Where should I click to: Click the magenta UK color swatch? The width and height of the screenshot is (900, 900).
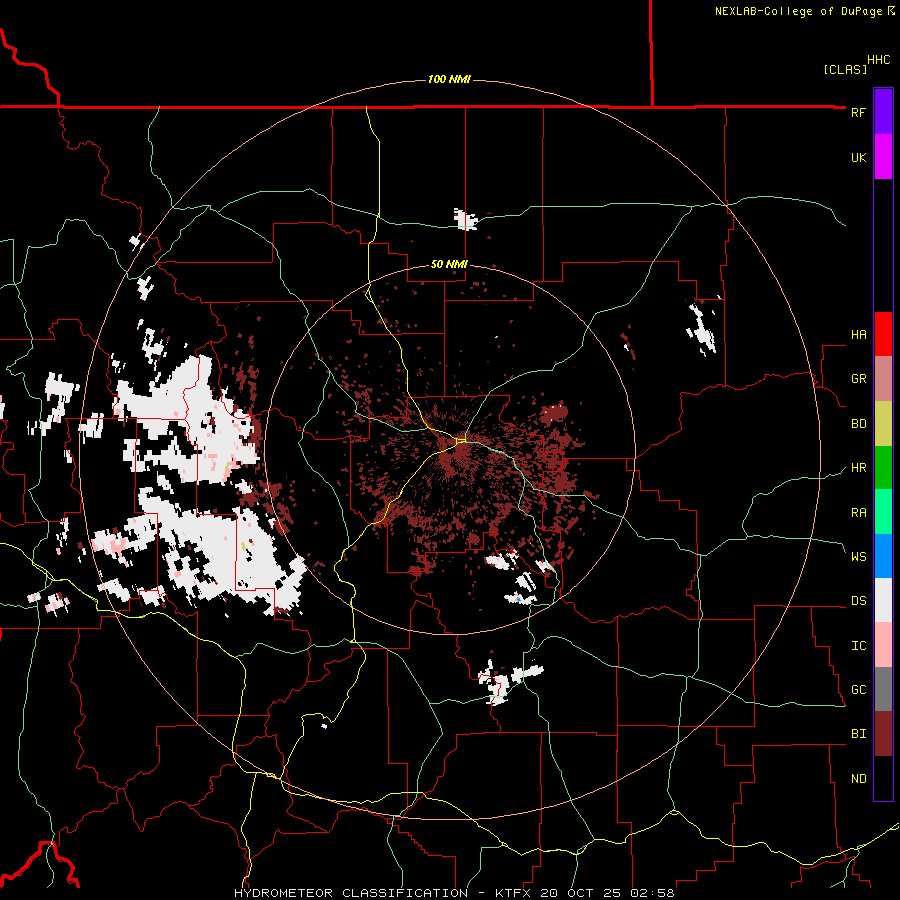point(883,157)
